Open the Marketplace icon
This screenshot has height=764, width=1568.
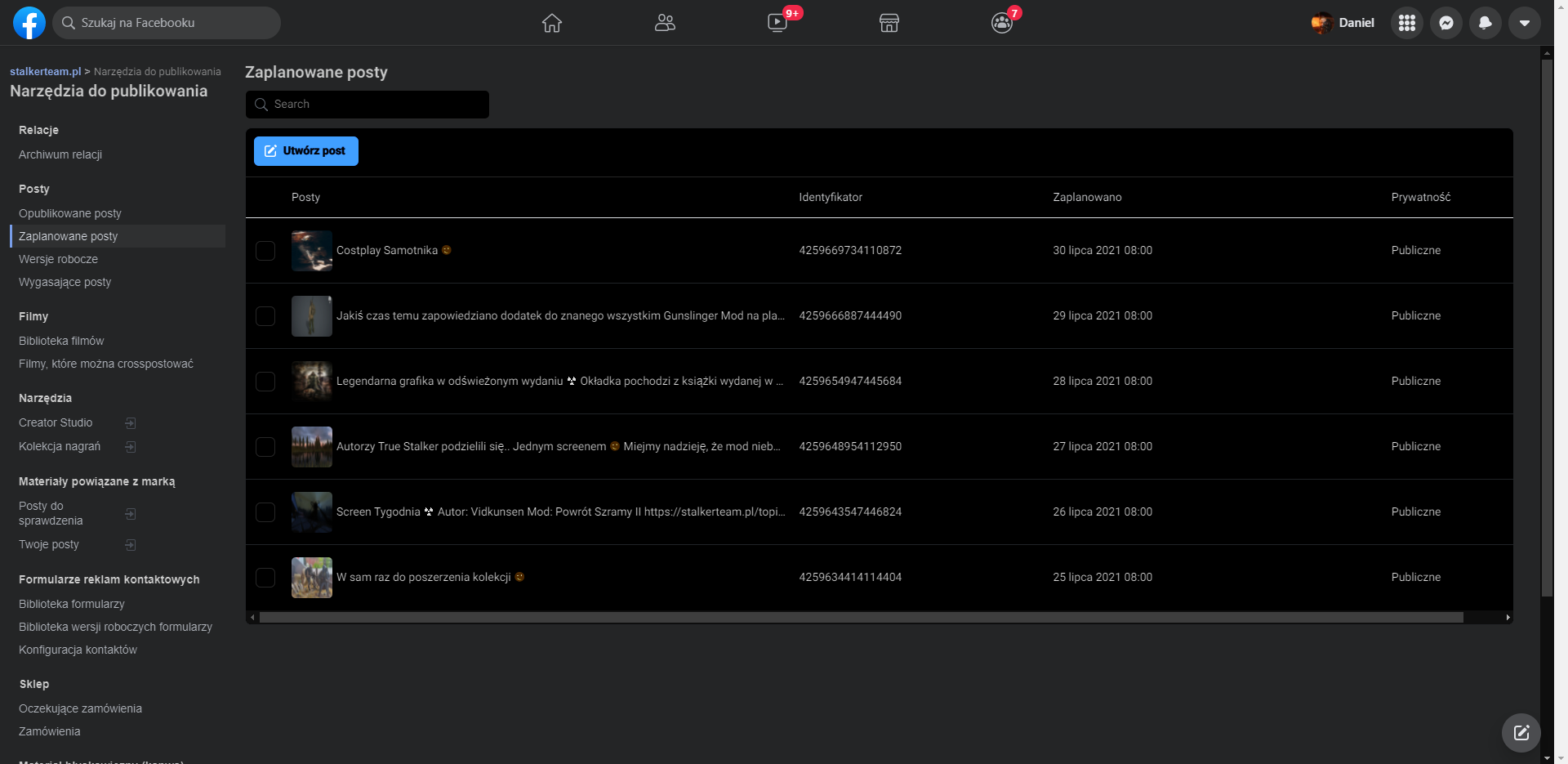click(x=889, y=23)
